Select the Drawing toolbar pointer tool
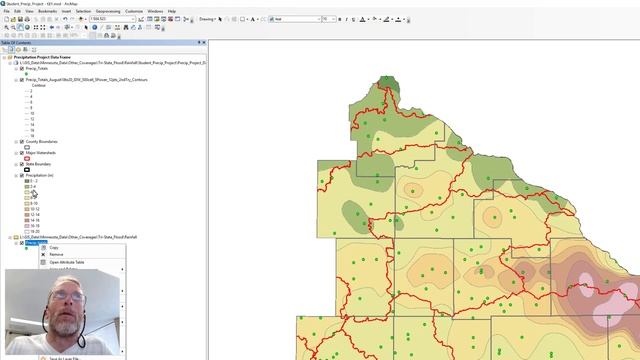 [220, 19]
